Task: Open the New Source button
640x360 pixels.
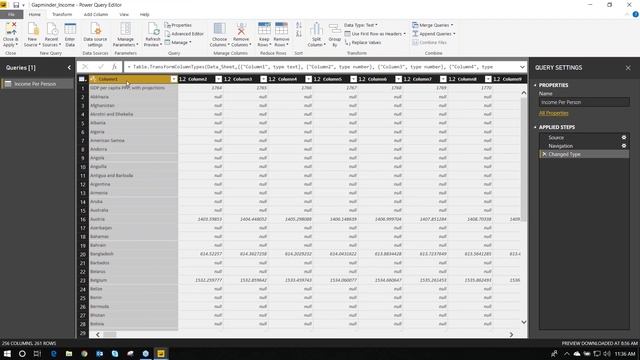Action: 33,35
